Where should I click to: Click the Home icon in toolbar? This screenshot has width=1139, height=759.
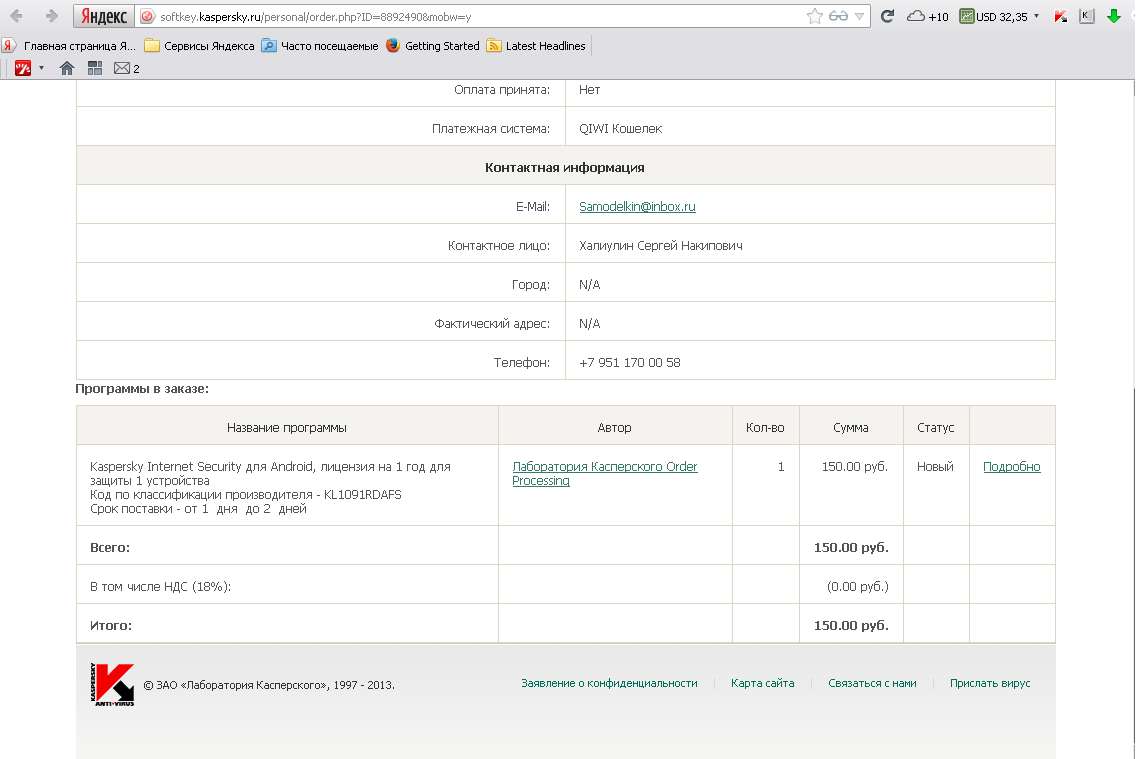click(x=67, y=68)
